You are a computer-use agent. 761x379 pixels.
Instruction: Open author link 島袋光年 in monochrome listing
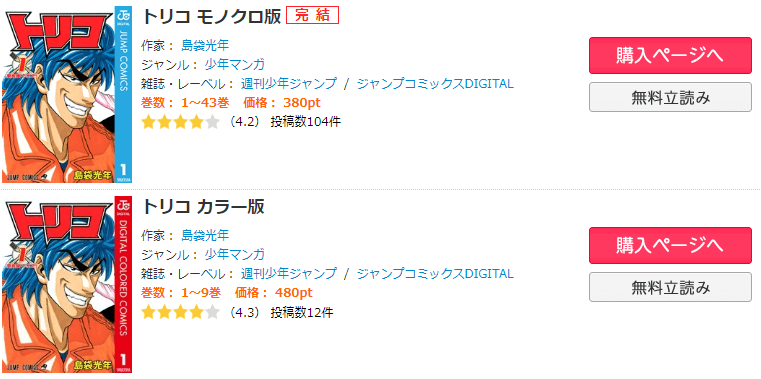205,45
